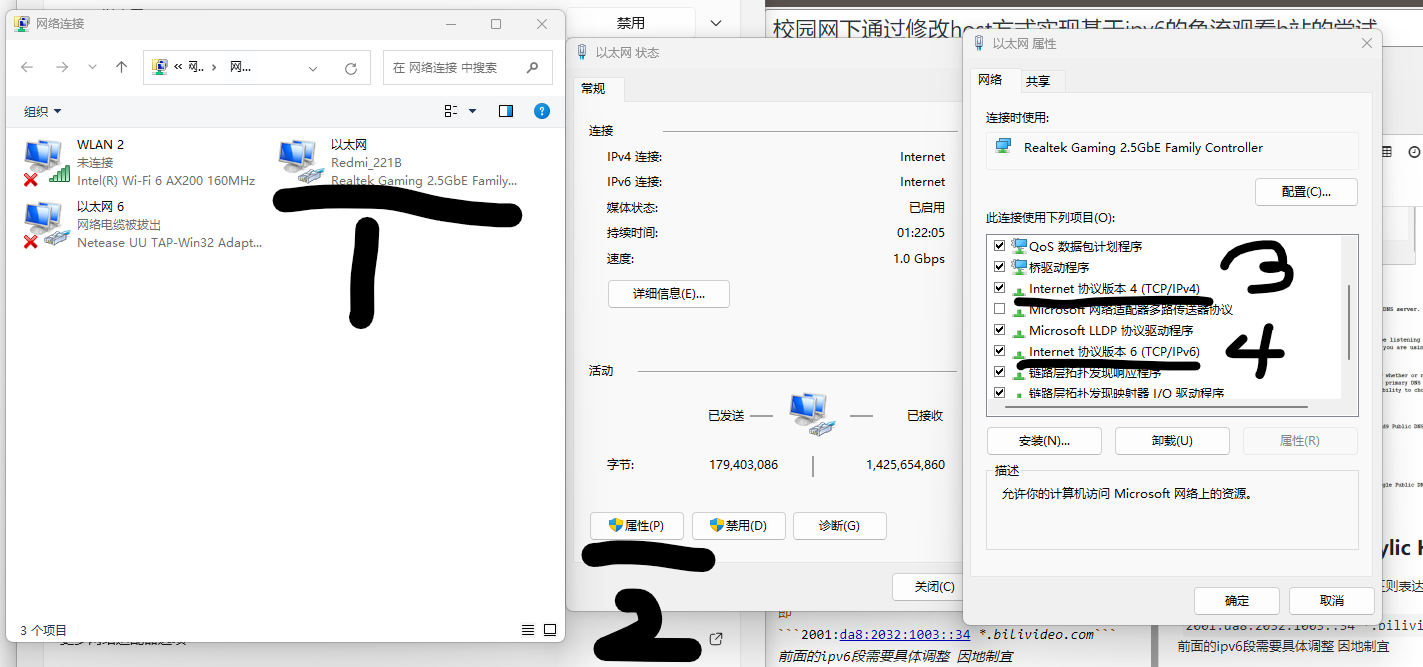Click the breadcrumb chevron separator
The image size is (1423, 667).
(x=214, y=67)
